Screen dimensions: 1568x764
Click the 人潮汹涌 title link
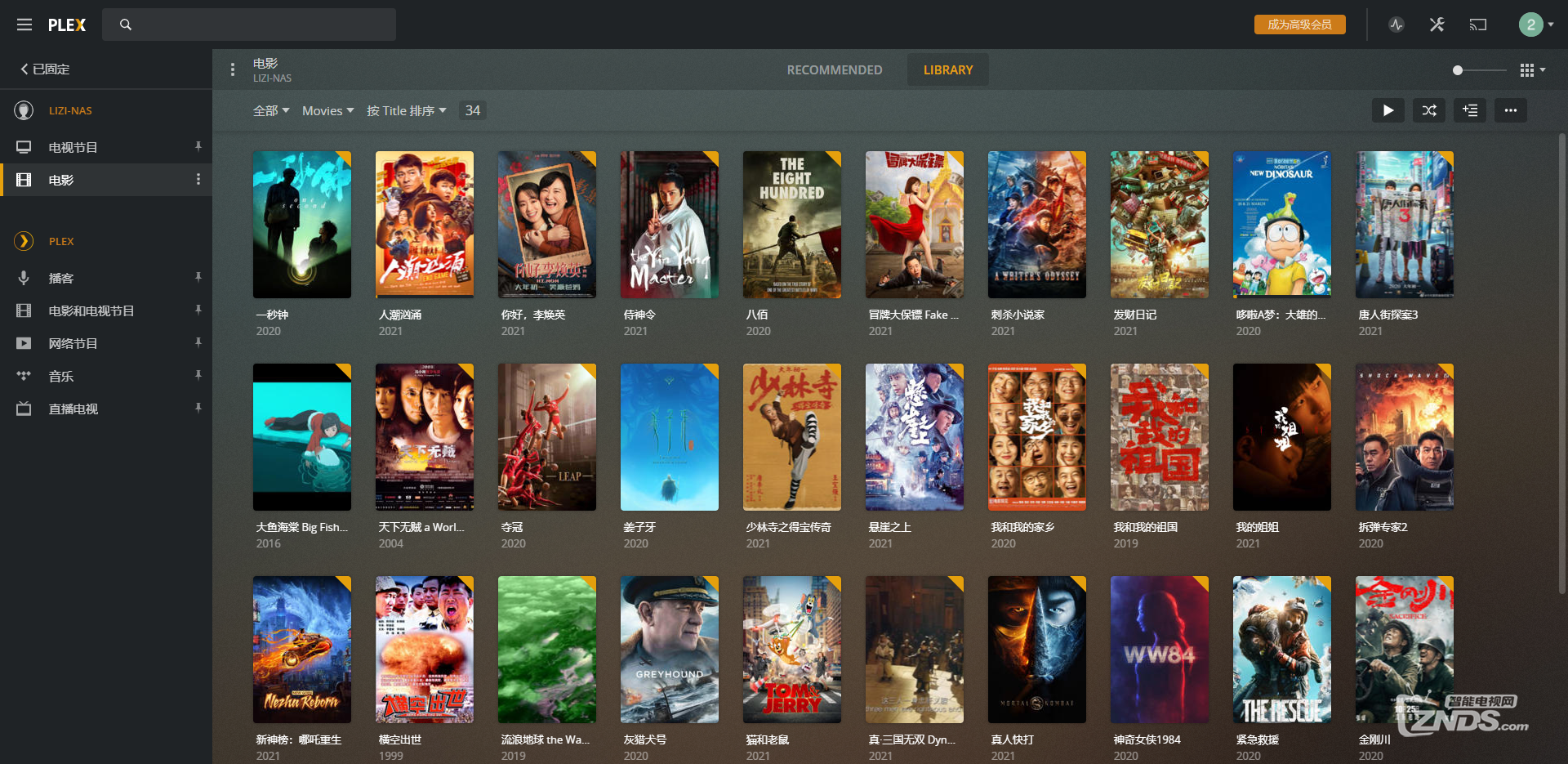coord(400,315)
